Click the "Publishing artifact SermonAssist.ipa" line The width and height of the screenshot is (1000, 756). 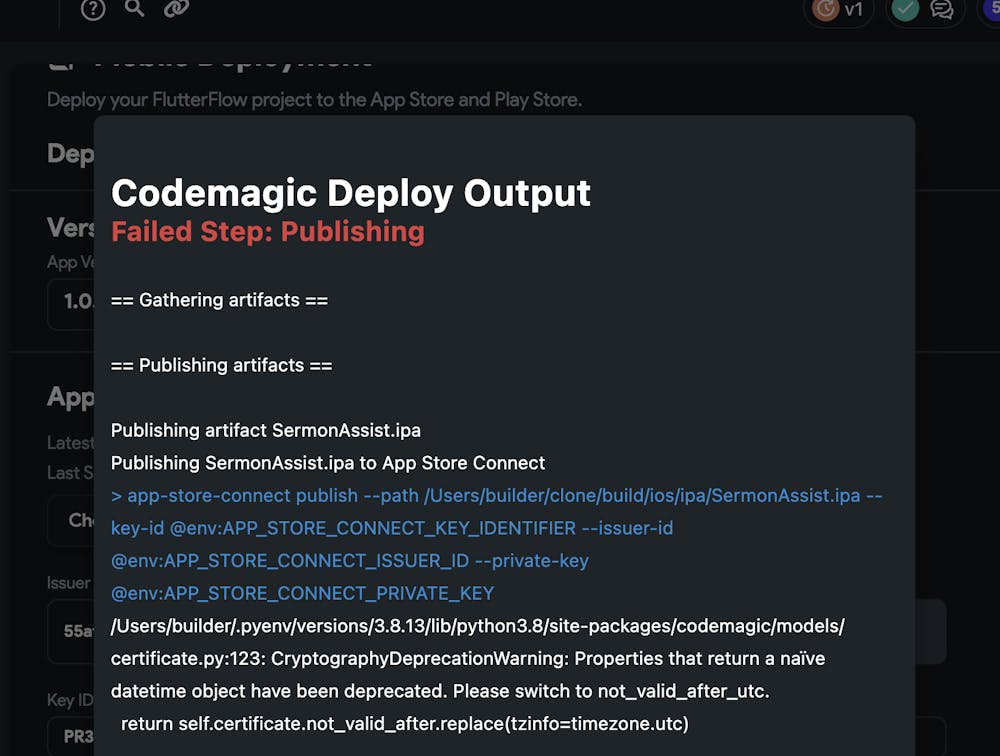[266, 431]
